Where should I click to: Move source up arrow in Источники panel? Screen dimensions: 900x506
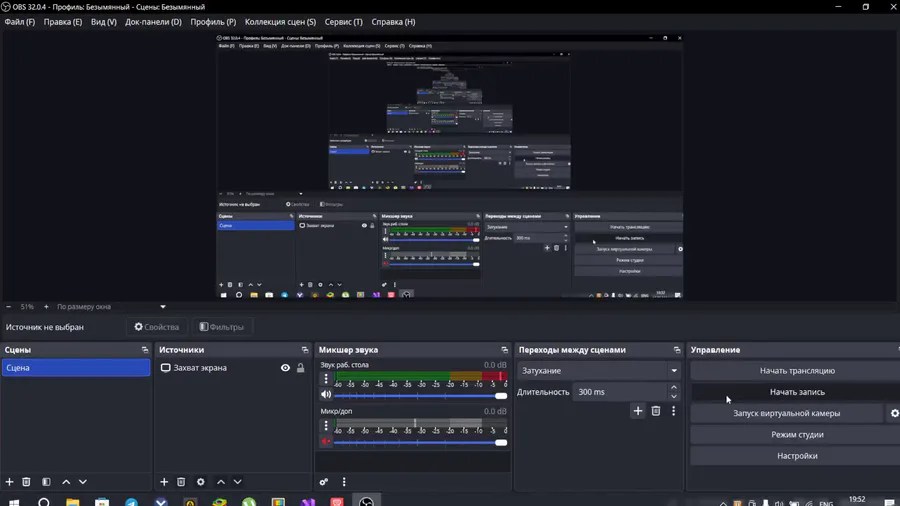(221, 482)
